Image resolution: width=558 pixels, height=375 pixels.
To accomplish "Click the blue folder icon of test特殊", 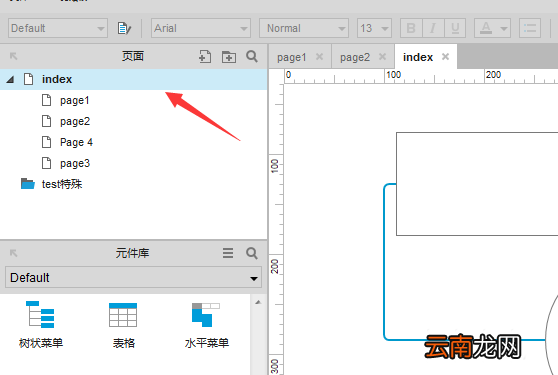I will tap(27, 184).
